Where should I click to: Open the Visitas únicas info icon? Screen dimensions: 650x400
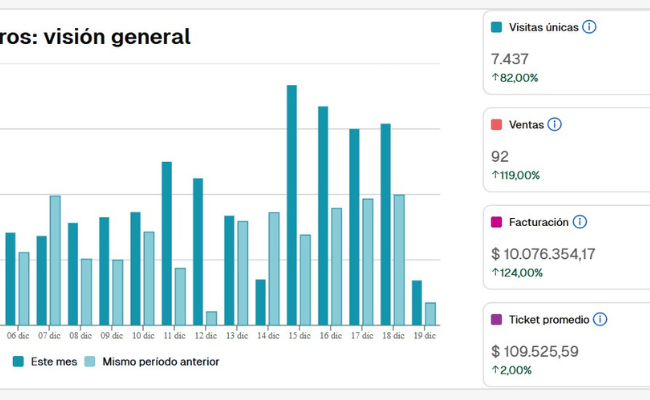(589, 27)
